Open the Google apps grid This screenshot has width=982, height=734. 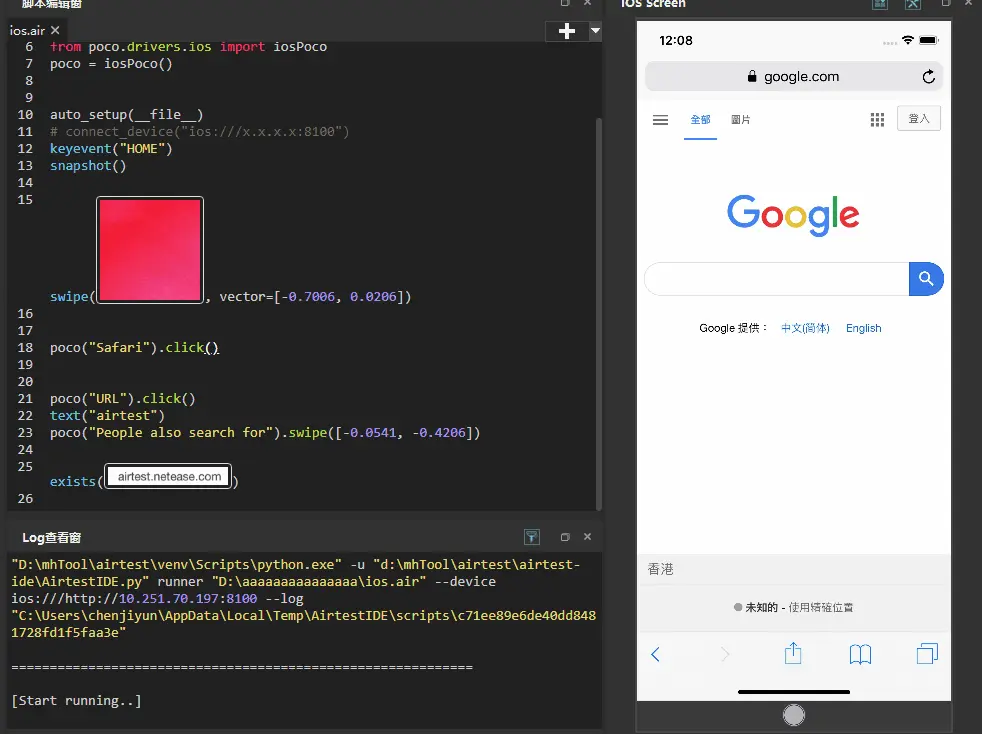click(x=877, y=120)
